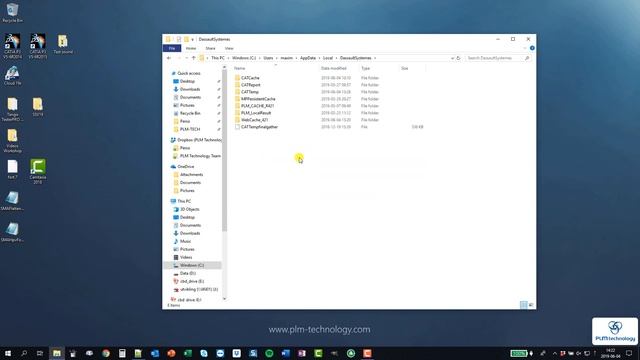The width and height of the screenshot is (640, 360).
Task: Select Windows (C:) in navigation pane
Action: pyautogui.click(x=192, y=265)
